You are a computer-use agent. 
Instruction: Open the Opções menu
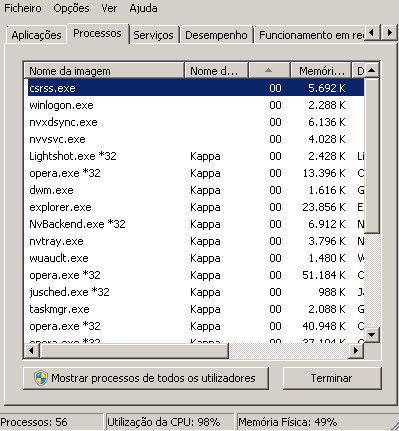(71, 8)
